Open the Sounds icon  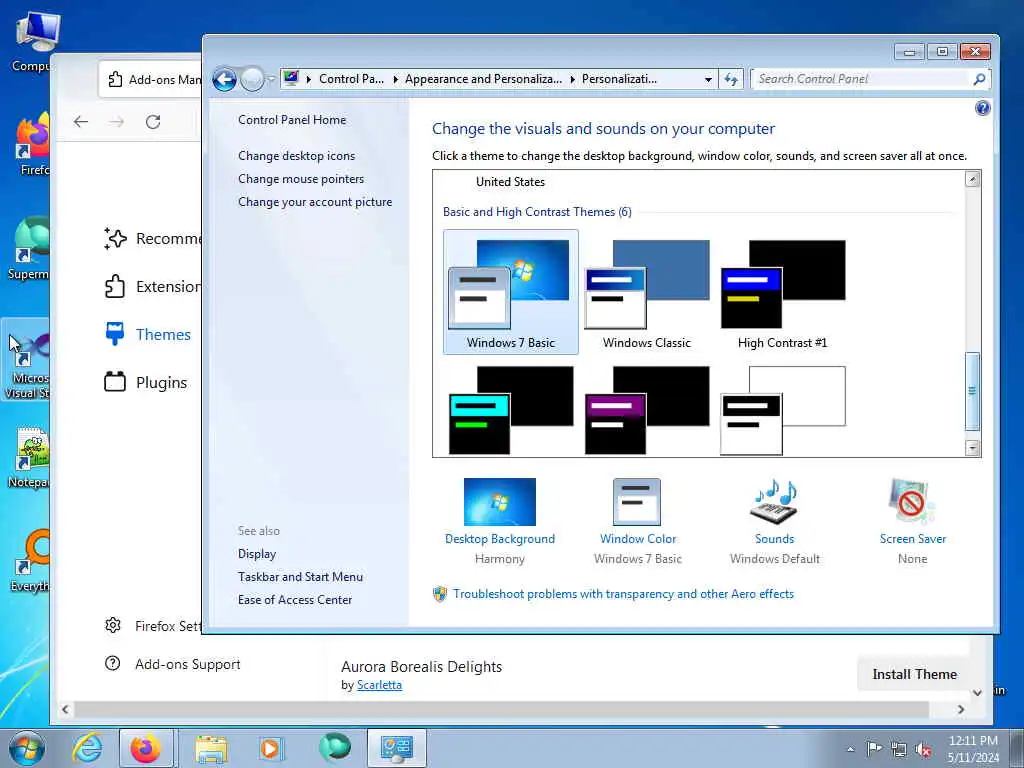[775, 502]
